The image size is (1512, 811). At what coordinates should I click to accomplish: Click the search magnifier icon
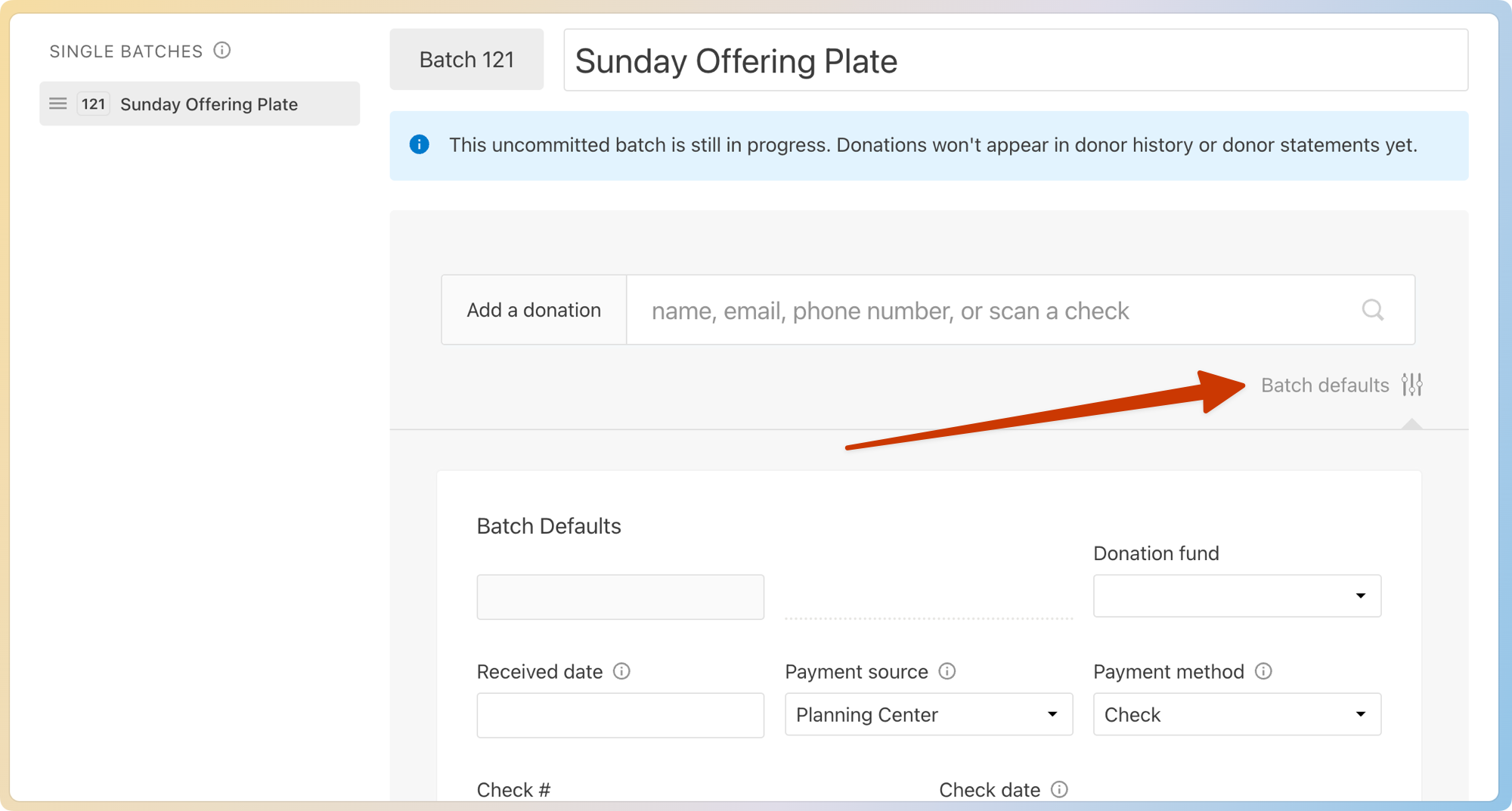click(x=1372, y=310)
